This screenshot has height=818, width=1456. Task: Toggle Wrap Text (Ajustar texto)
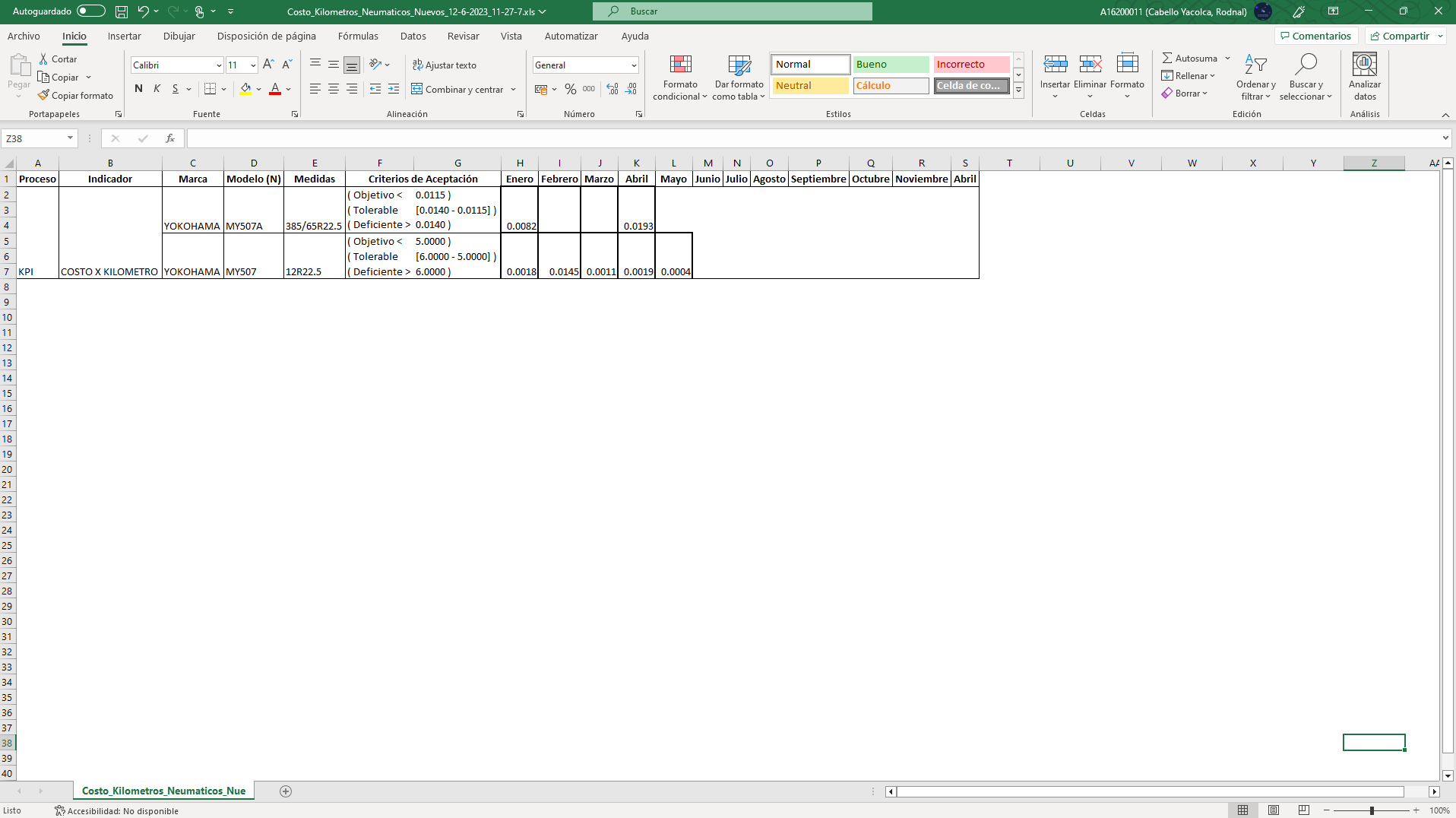(445, 65)
